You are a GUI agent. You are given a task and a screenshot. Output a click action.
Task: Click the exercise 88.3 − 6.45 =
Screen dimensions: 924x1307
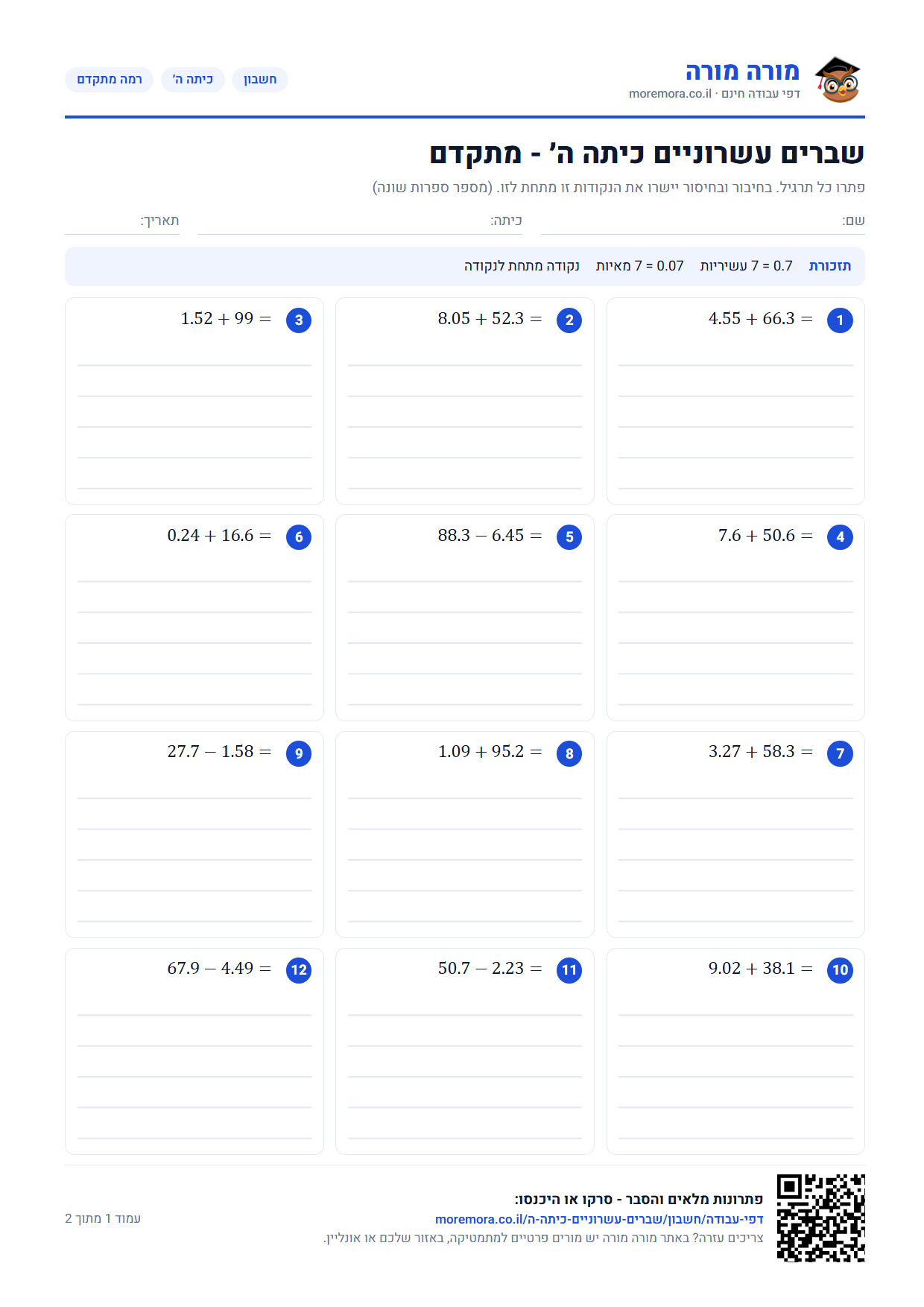[x=490, y=536]
